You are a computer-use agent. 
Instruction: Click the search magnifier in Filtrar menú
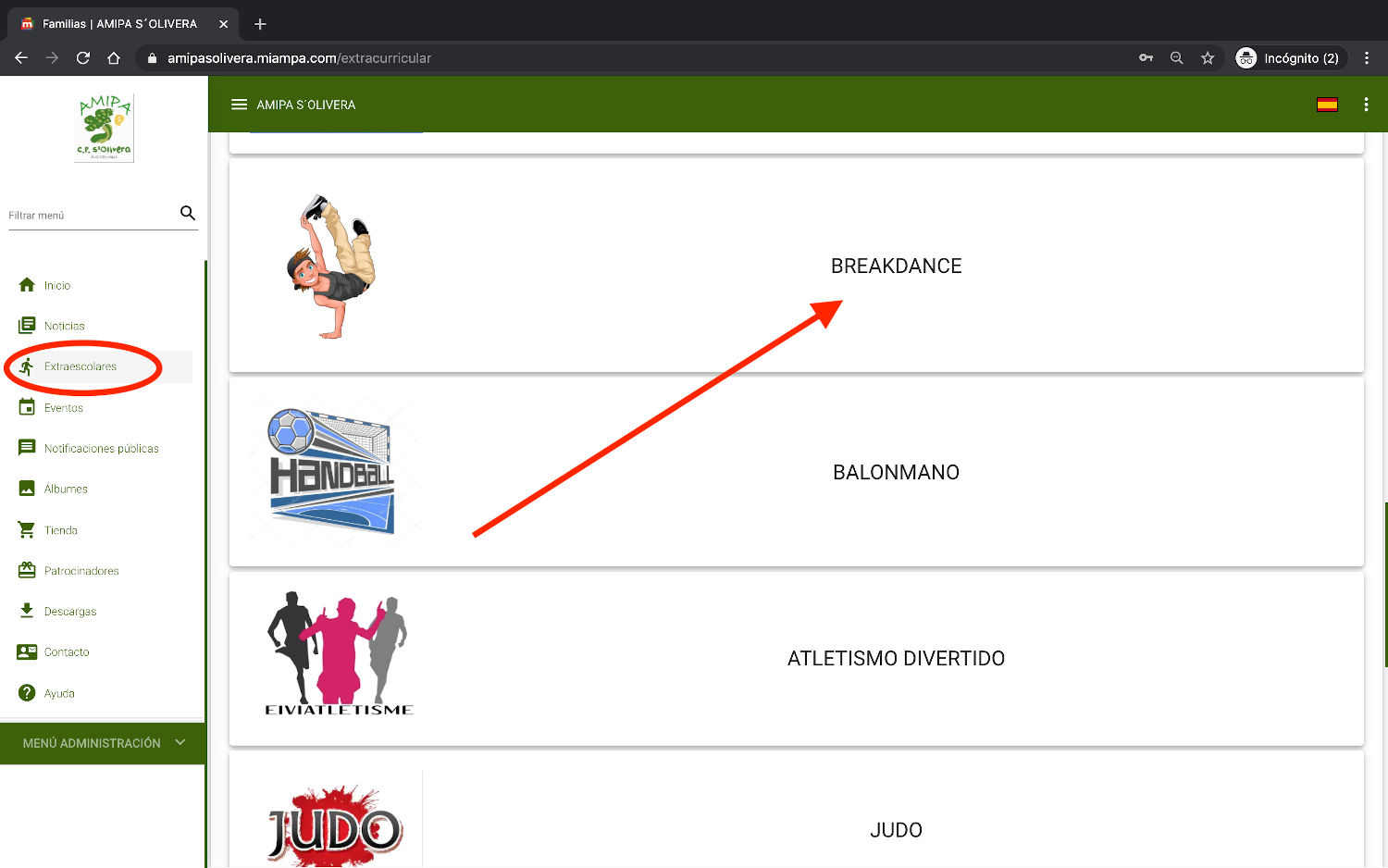click(188, 213)
